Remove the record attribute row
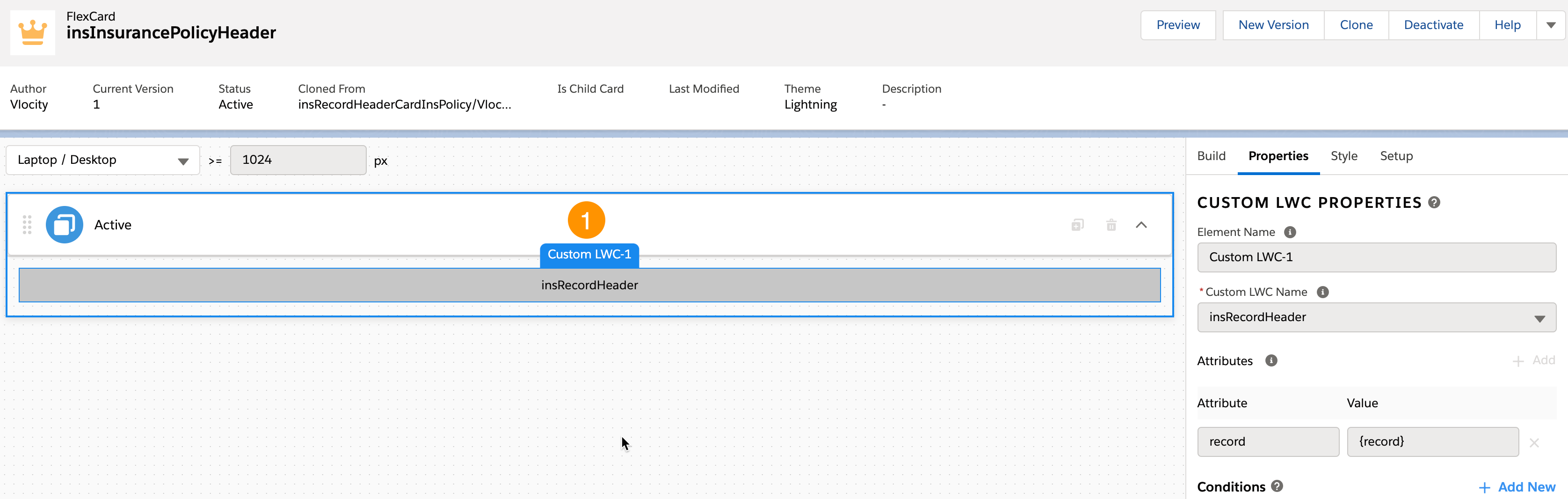Viewport: 1568px width, 499px height. 1534,442
